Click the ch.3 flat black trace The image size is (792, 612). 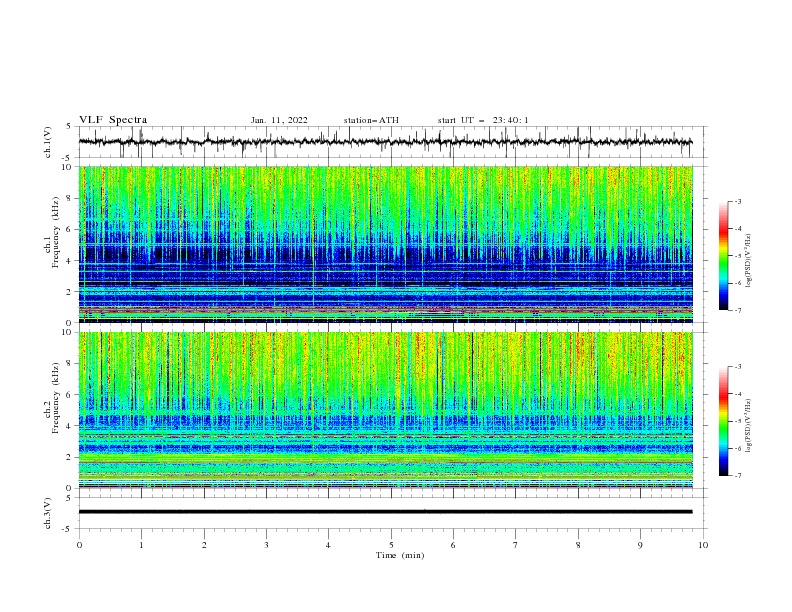tap(385, 512)
